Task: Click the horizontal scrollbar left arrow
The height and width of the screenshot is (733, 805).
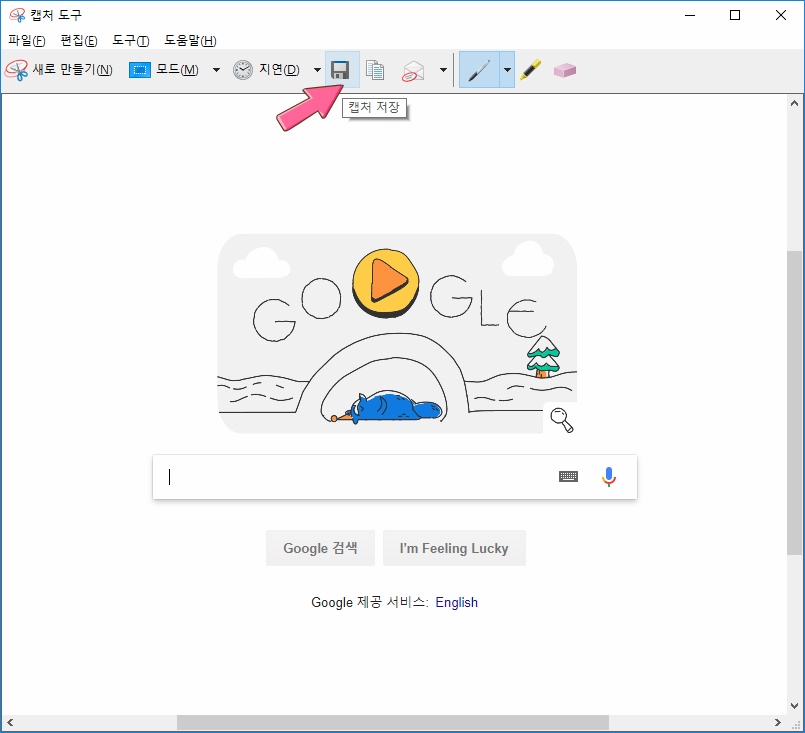Action: (10, 722)
